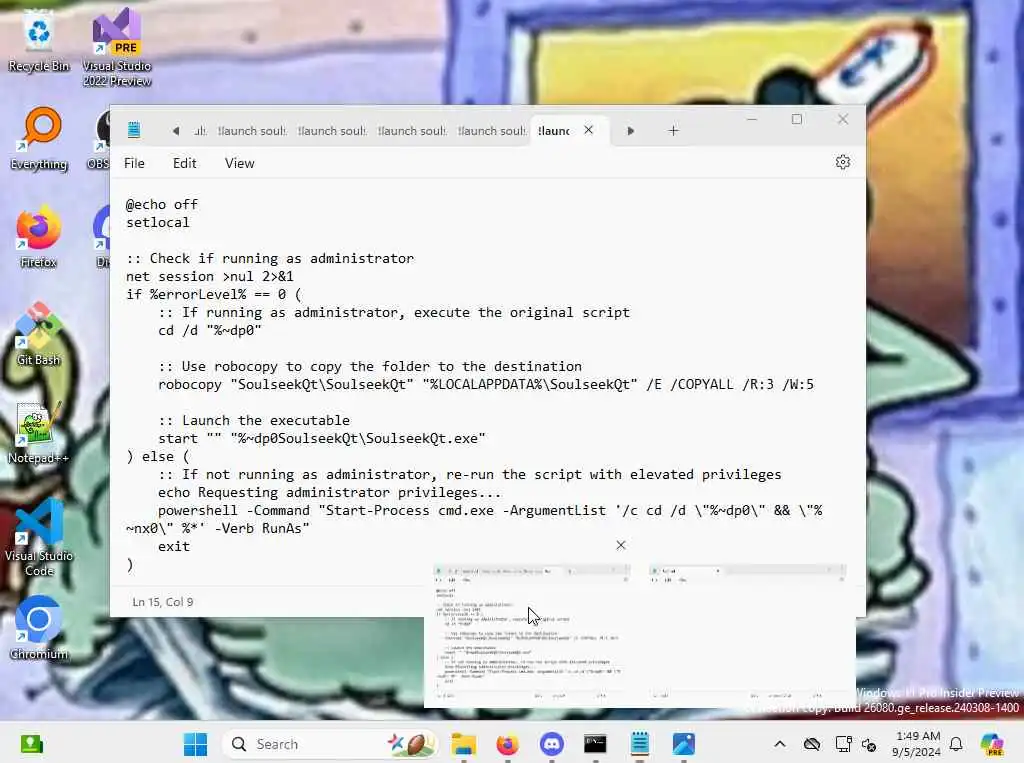The height and width of the screenshot is (763, 1024).
Task: Click the cloud sync-off tray icon
Action: (812, 744)
